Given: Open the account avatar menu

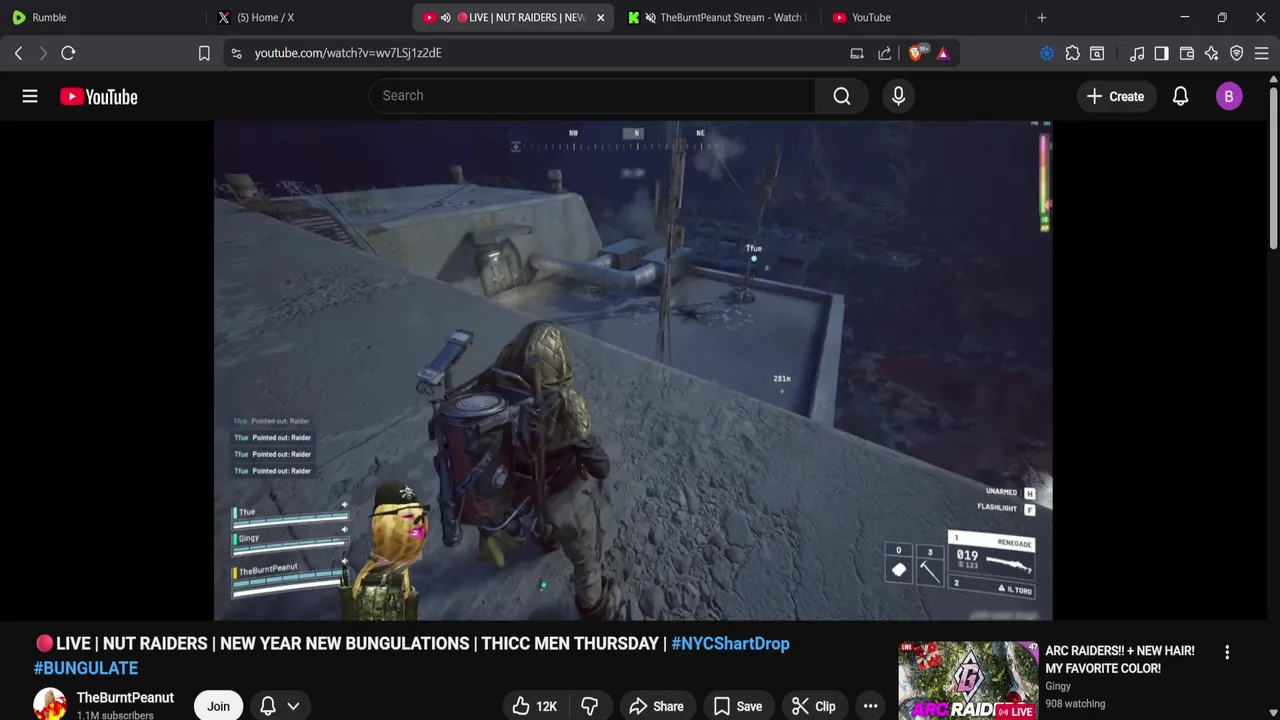Looking at the screenshot, I should click(x=1229, y=96).
